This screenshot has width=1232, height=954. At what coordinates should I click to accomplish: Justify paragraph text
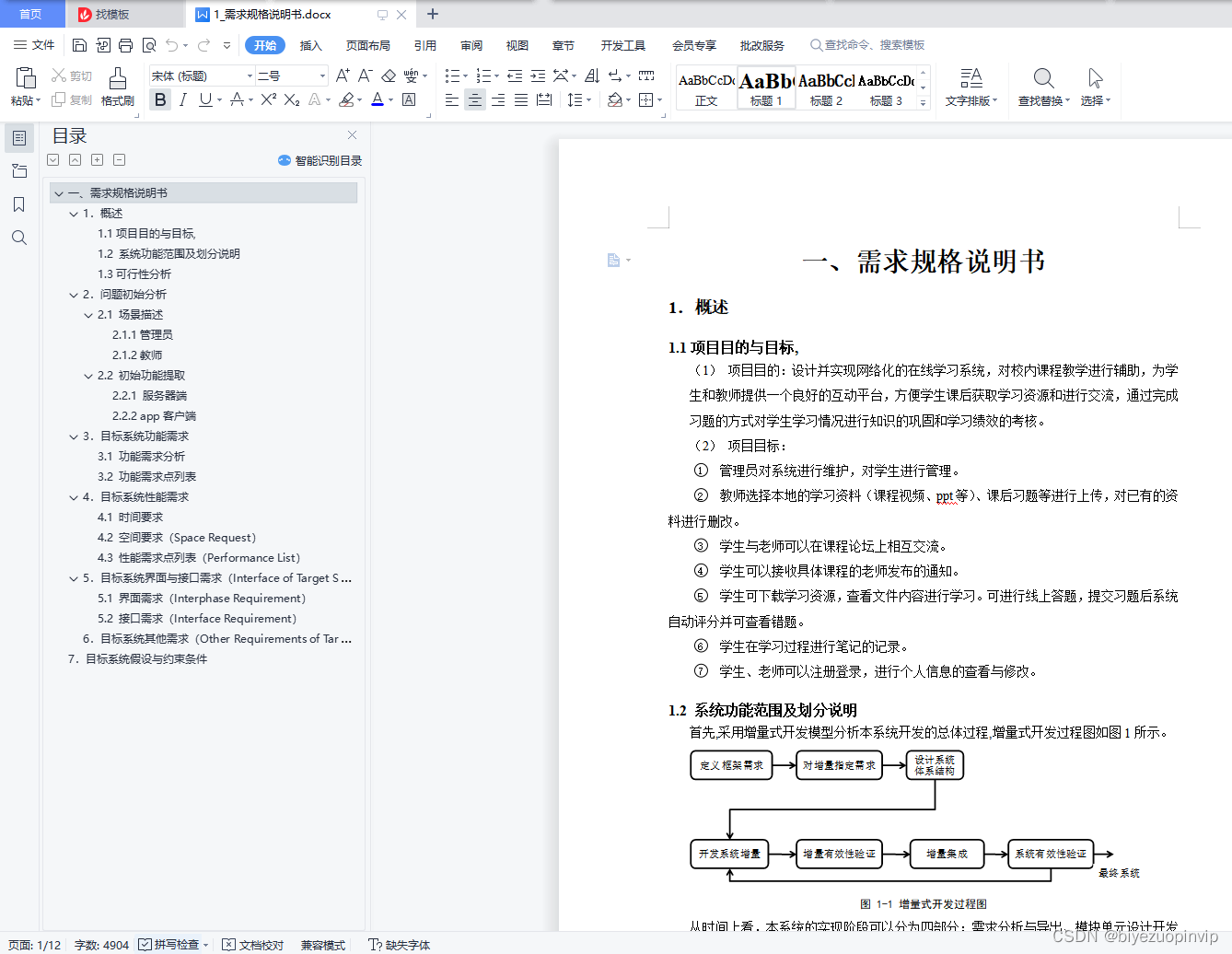521,99
